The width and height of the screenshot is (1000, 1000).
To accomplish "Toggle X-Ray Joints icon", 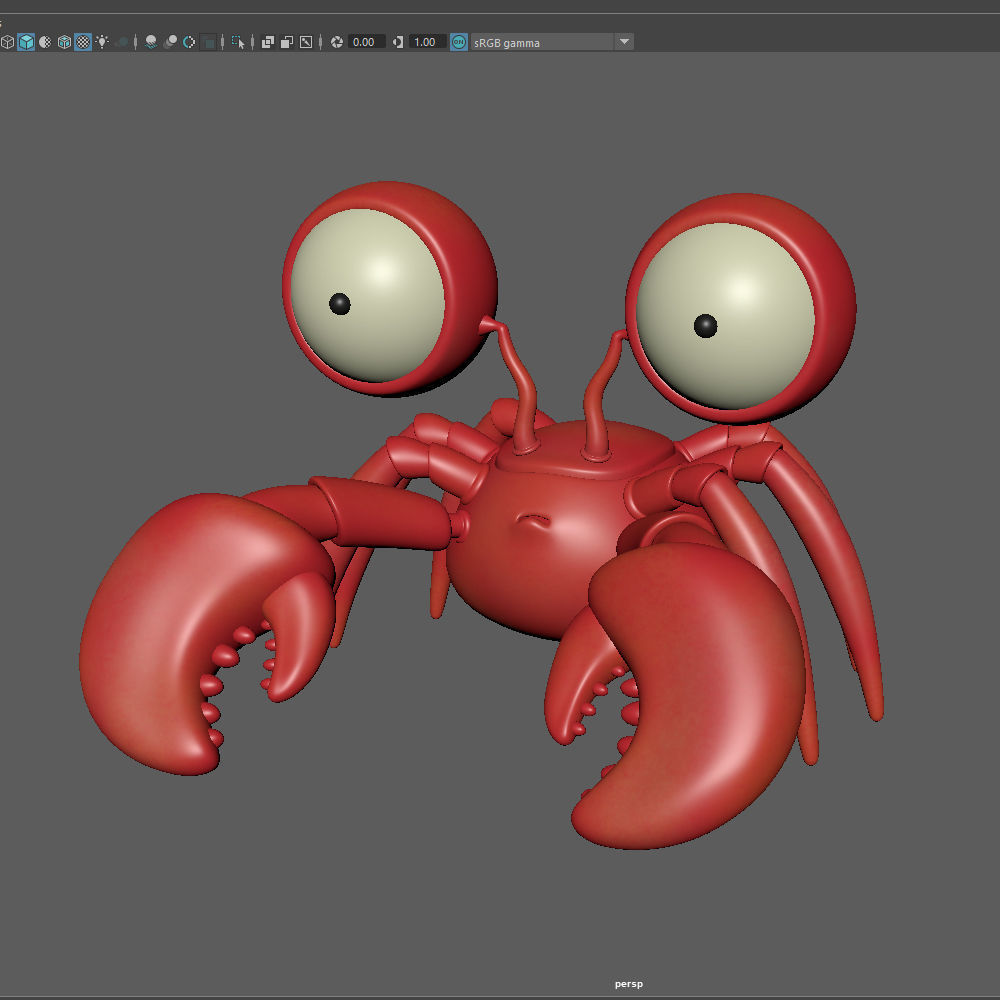I will tap(306, 42).
